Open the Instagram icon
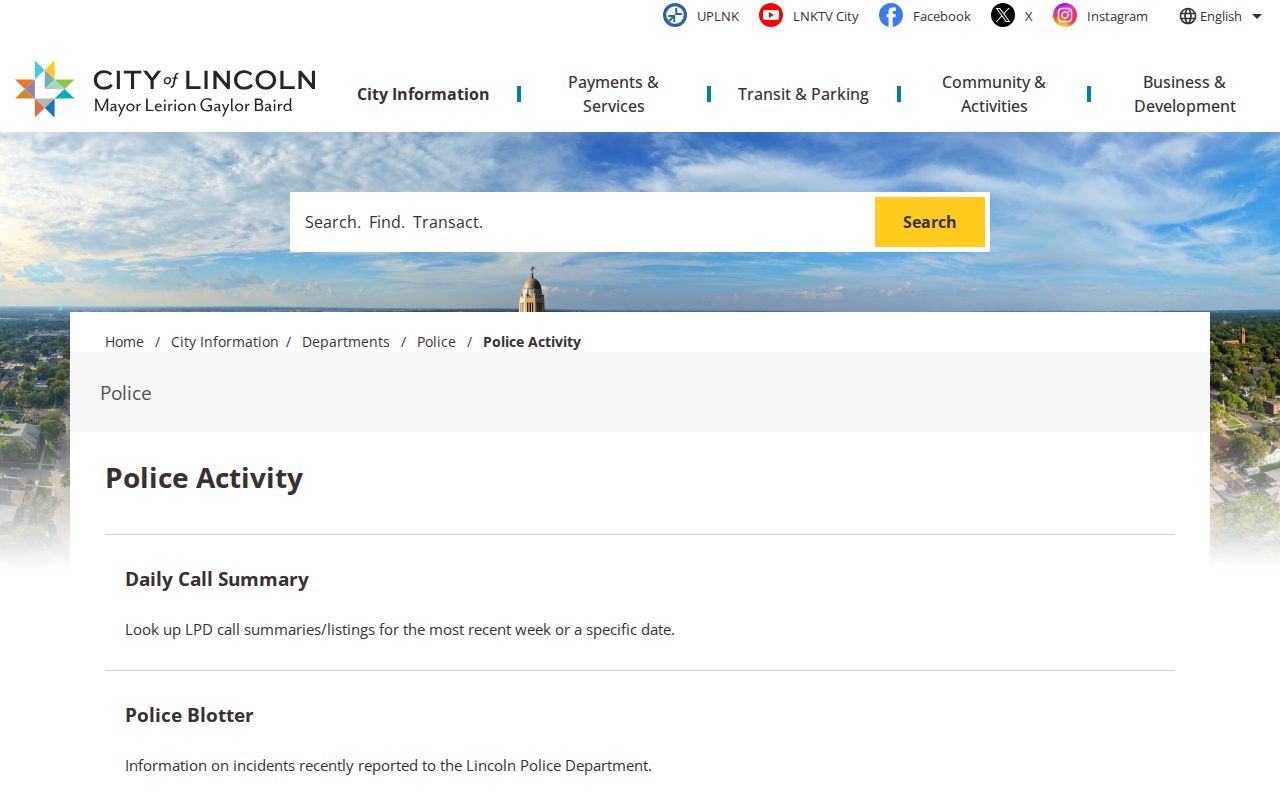The height and width of the screenshot is (800, 1280). tap(1065, 15)
